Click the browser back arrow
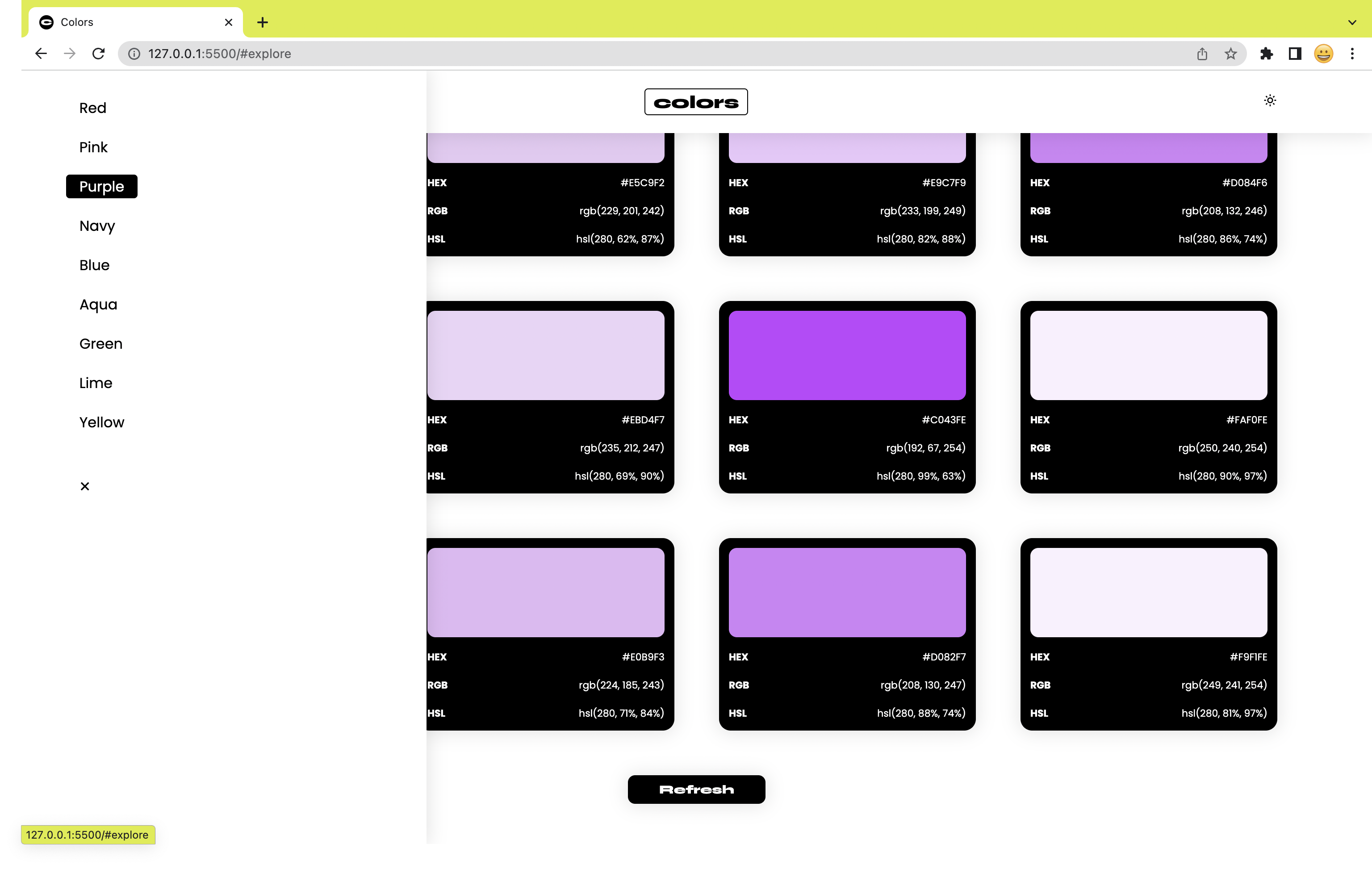Image resolution: width=1372 pixels, height=869 pixels. [x=41, y=54]
